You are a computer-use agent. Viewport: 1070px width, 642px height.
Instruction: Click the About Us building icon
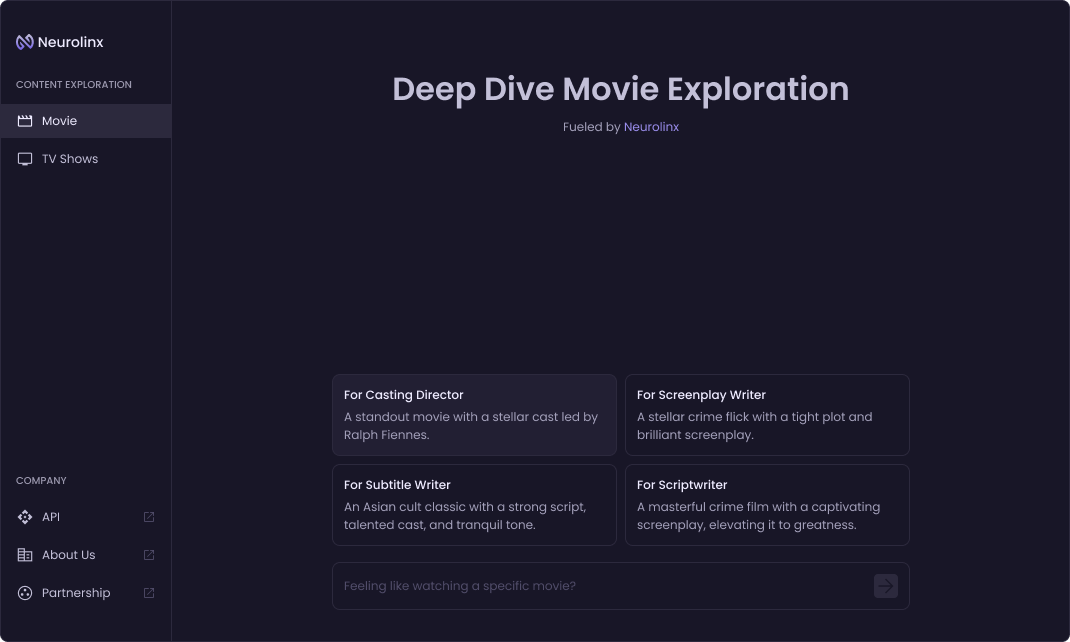coord(25,555)
